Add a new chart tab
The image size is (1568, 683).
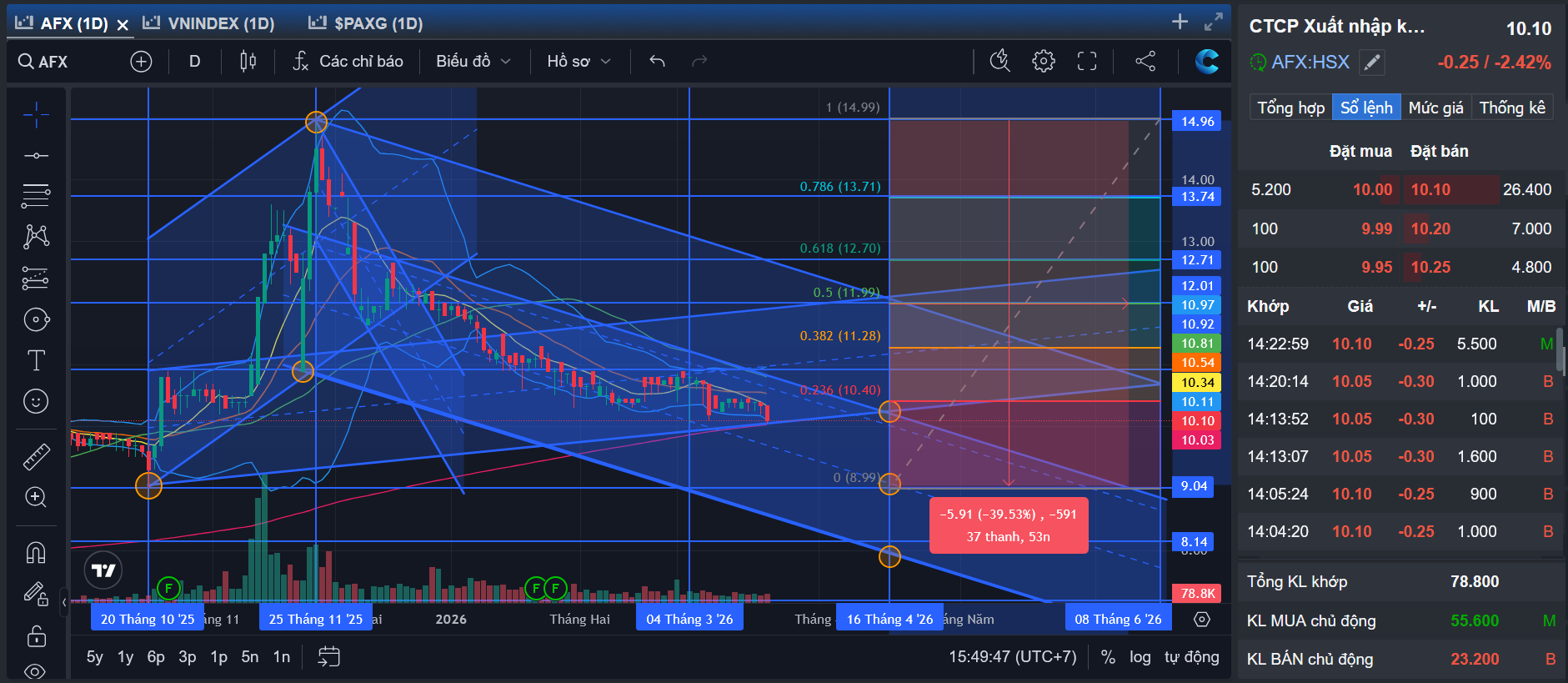click(x=1180, y=22)
